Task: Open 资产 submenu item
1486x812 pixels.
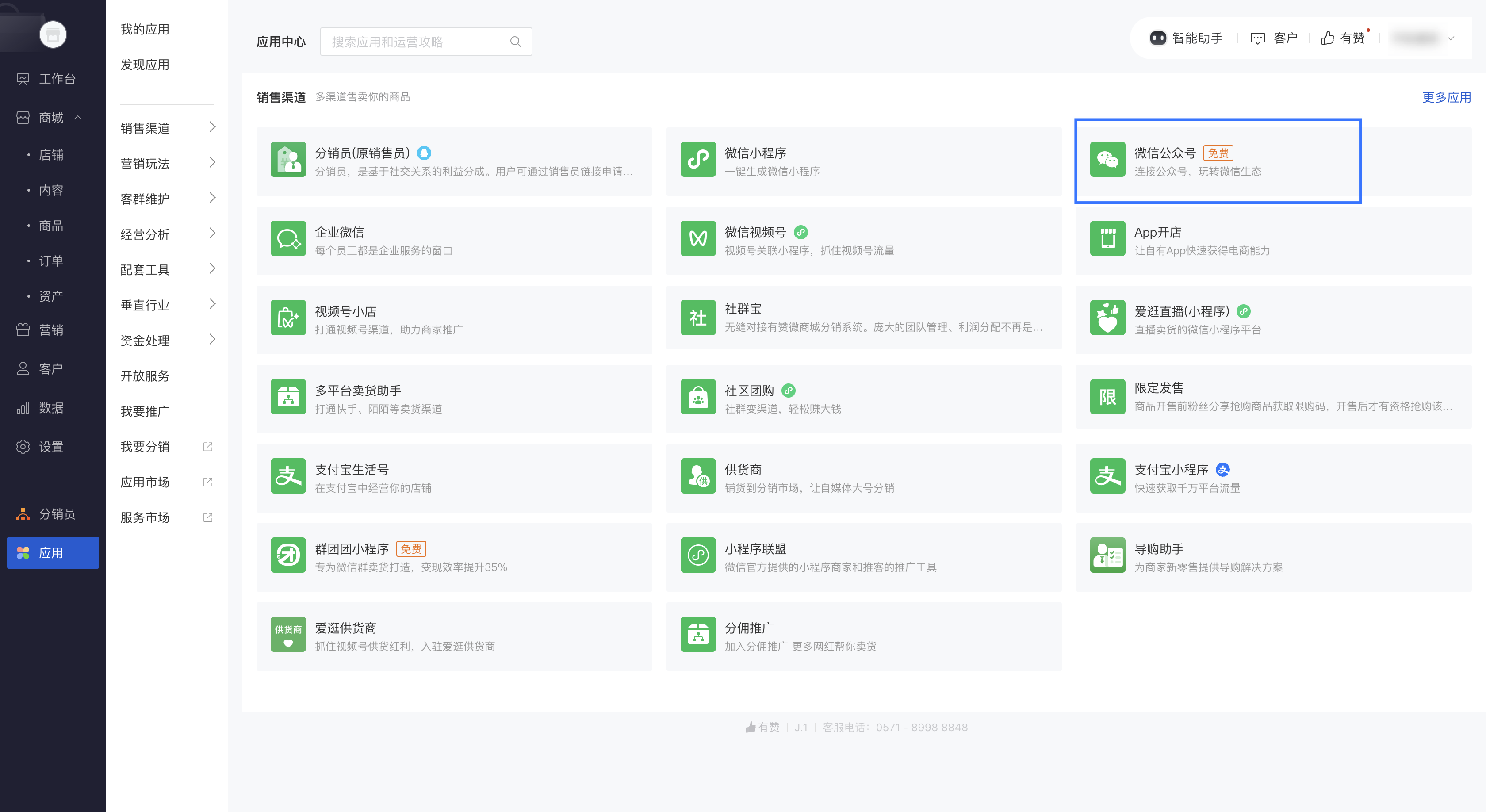Action: (x=51, y=296)
